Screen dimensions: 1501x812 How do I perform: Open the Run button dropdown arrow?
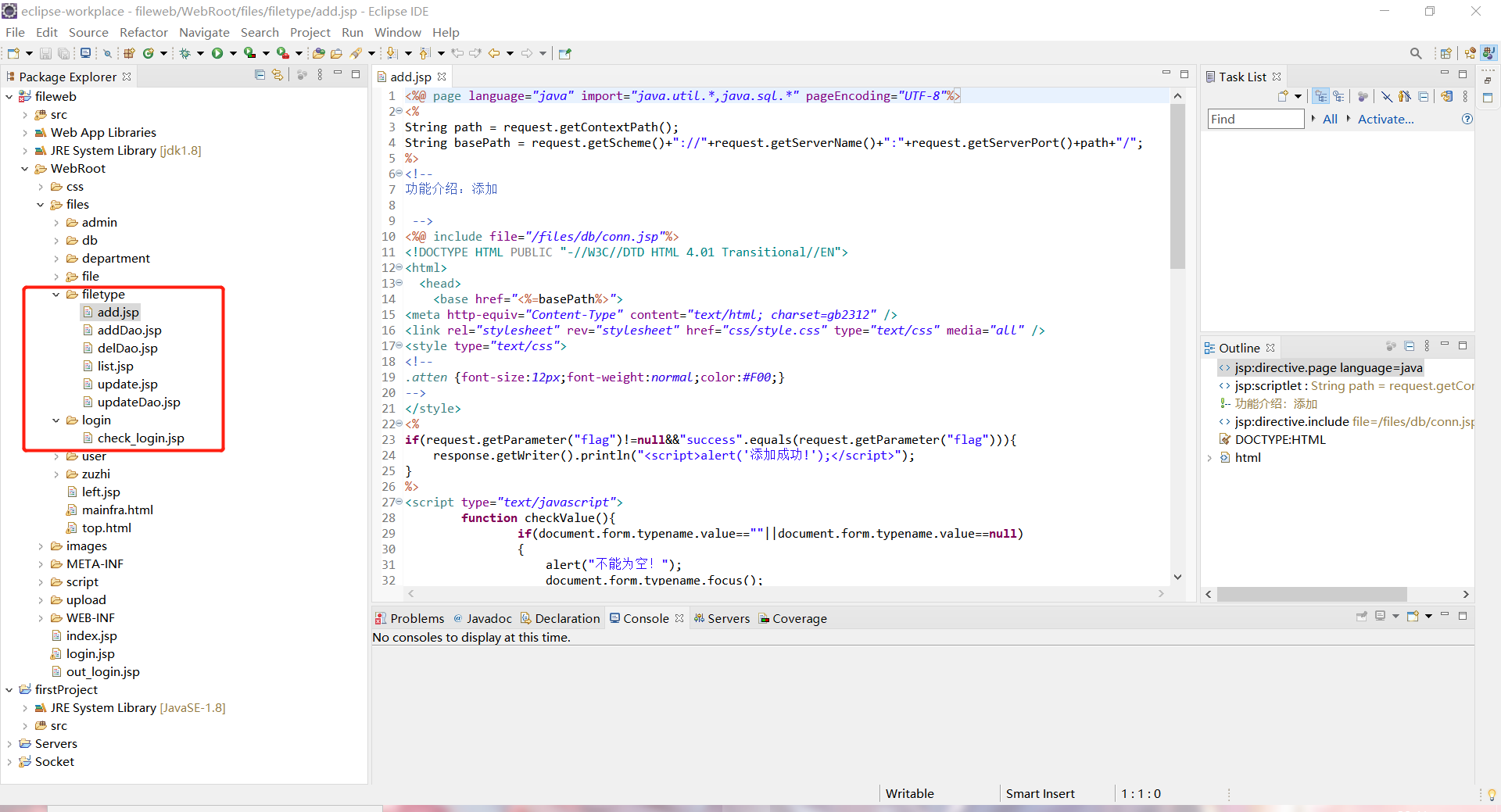point(233,53)
